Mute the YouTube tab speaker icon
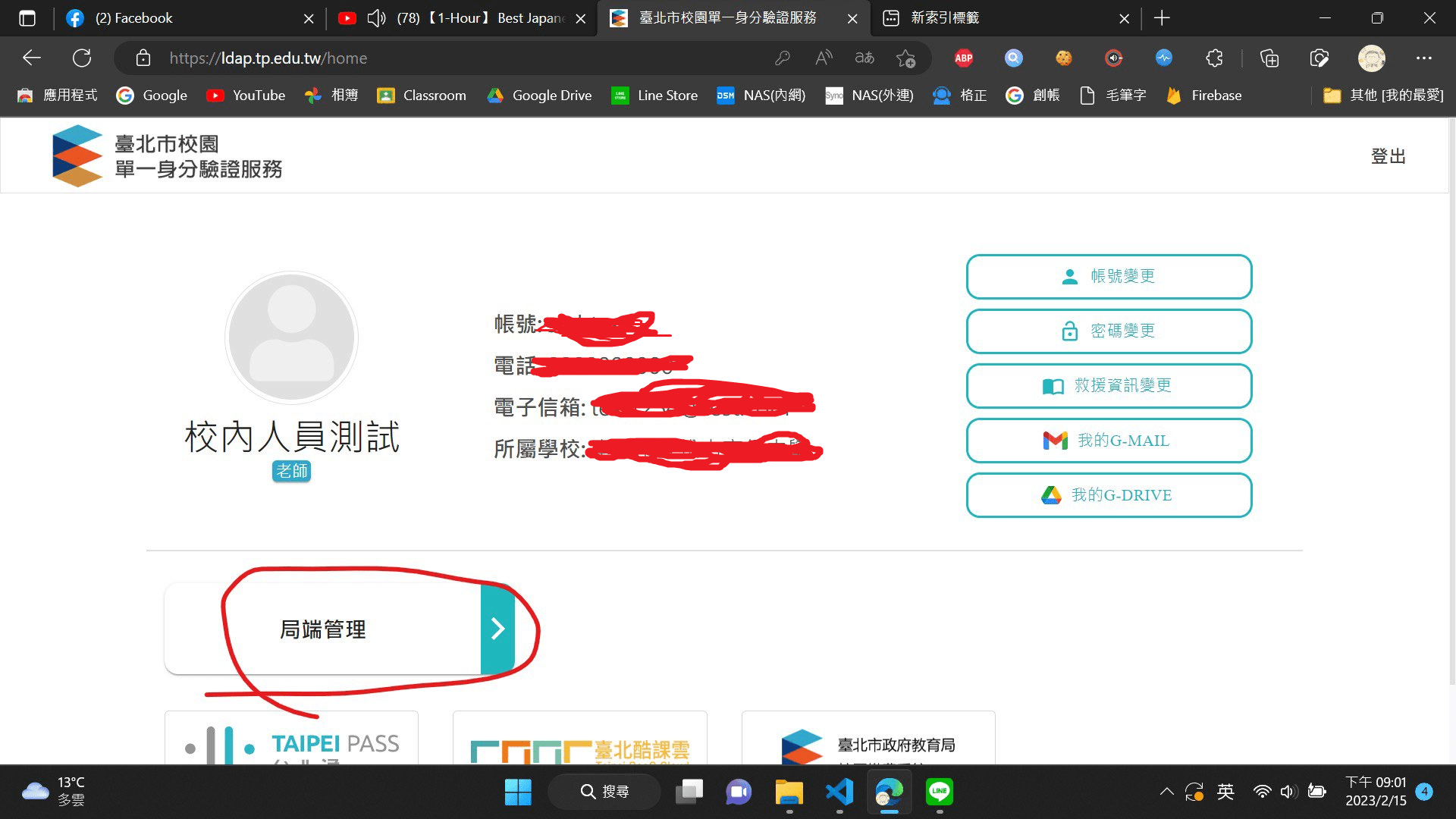This screenshot has height=819, width=1456. [376, 18]
